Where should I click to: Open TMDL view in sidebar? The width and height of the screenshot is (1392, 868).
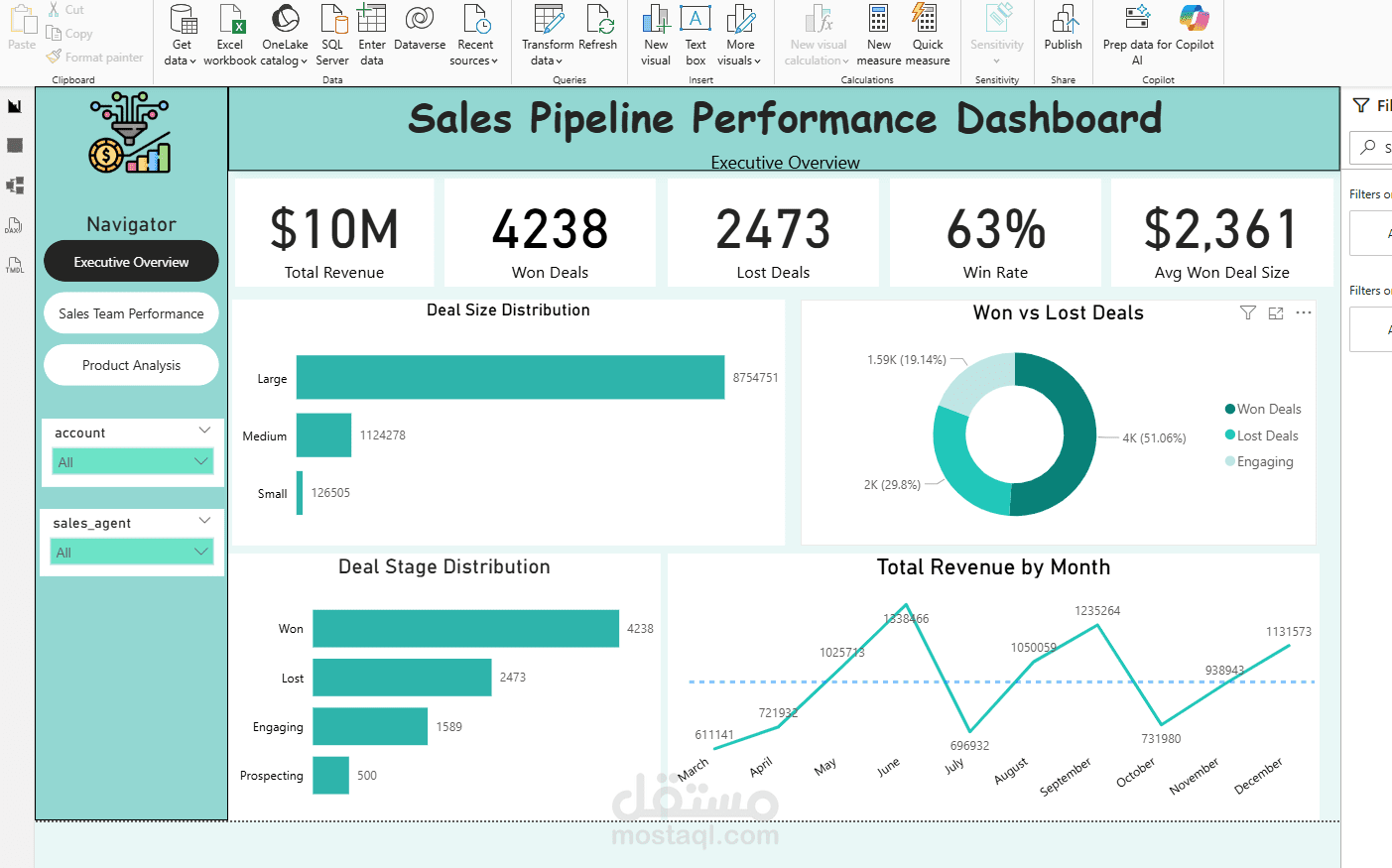point(15,265)
